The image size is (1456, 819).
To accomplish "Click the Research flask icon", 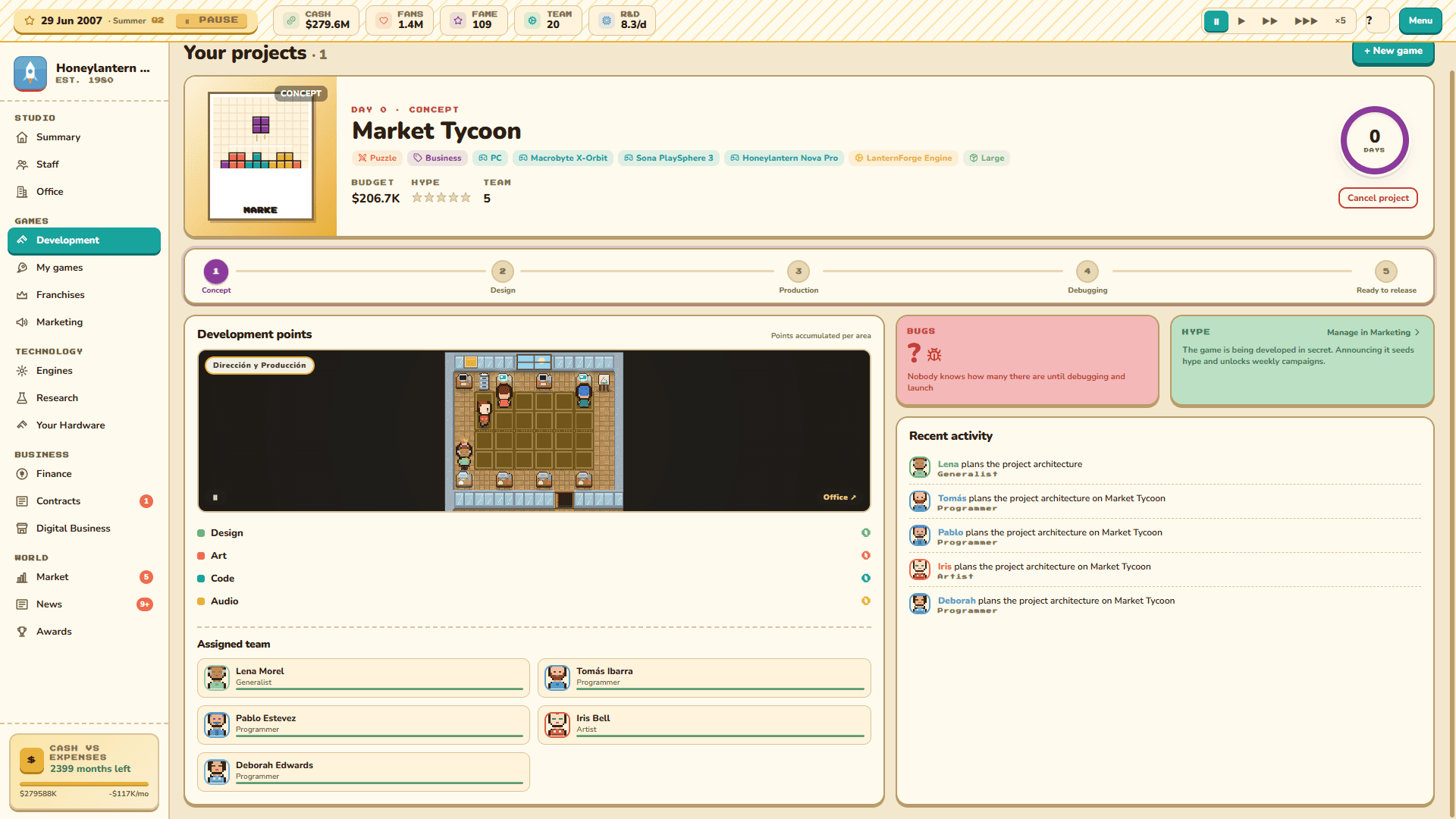I will [22, 398].
